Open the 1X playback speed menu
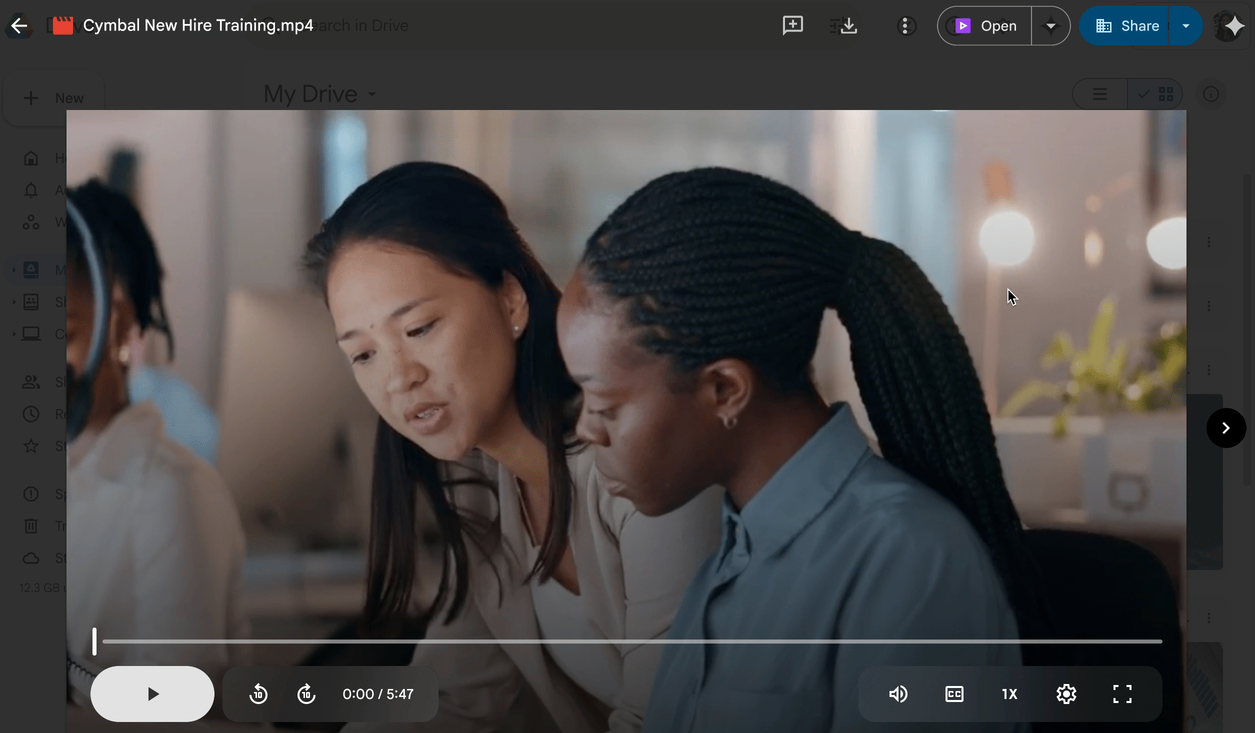The height and width of the screenshot is (733, 1255). (1010, 694)
